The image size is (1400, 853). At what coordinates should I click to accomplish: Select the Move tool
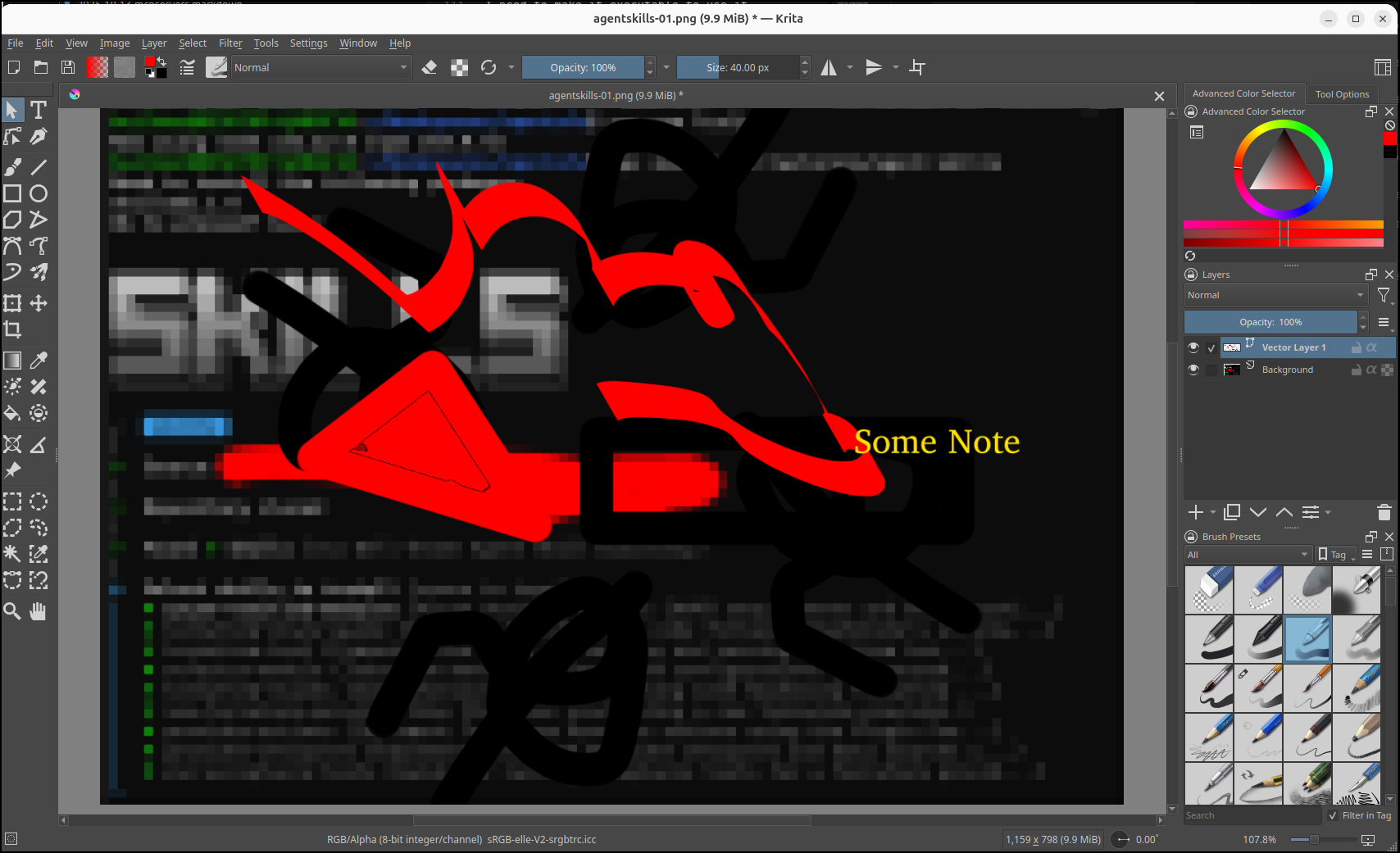(38, 303)
